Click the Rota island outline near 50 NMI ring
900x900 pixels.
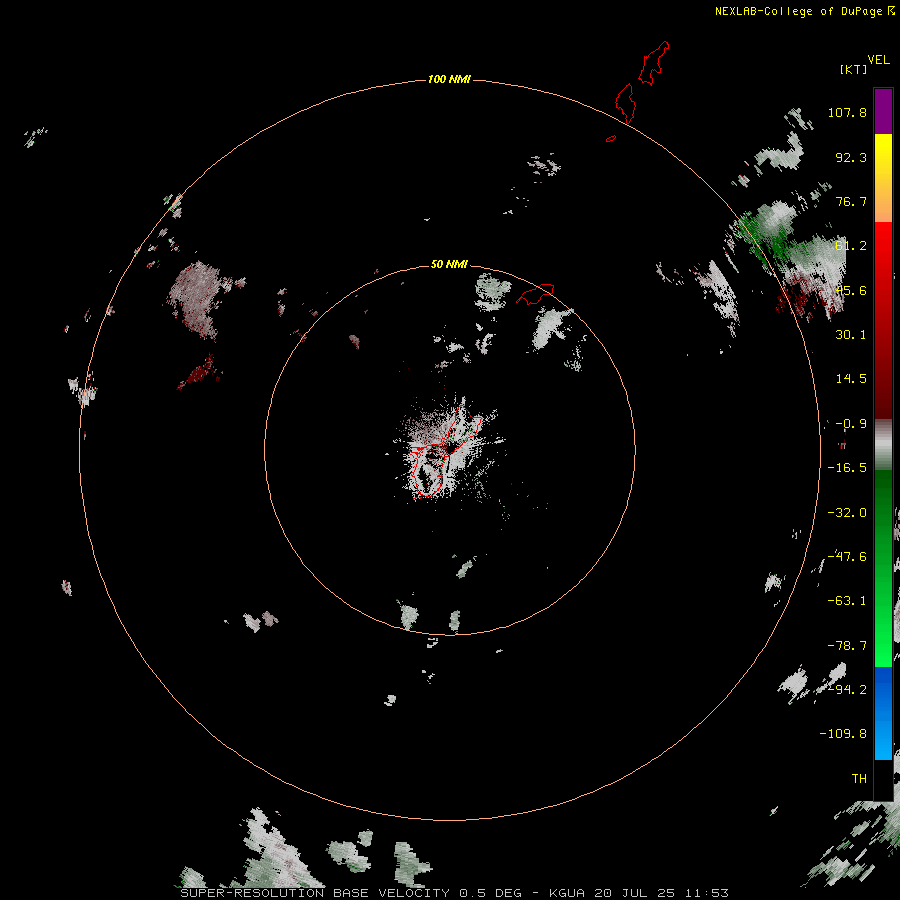click(x=535, y=294)
